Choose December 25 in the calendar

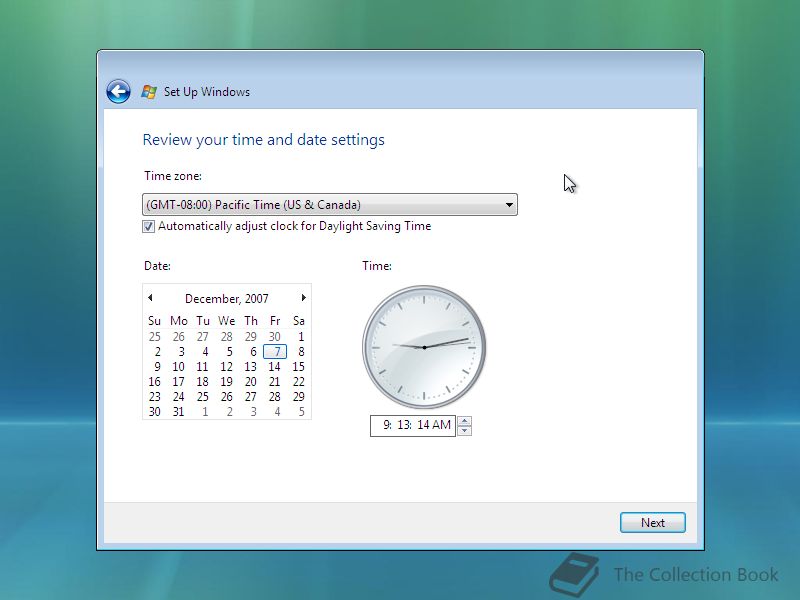pyautogui.click(x=203, y=396)
